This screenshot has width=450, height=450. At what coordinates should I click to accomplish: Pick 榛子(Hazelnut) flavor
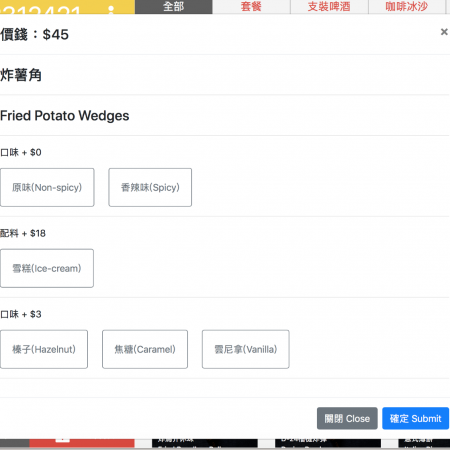pos(44,349)
